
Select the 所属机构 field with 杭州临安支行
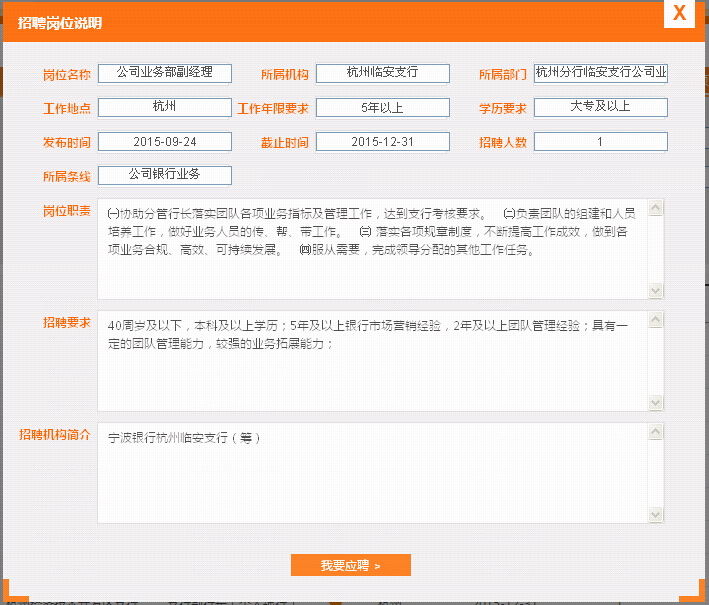click(x=383, y=73)
